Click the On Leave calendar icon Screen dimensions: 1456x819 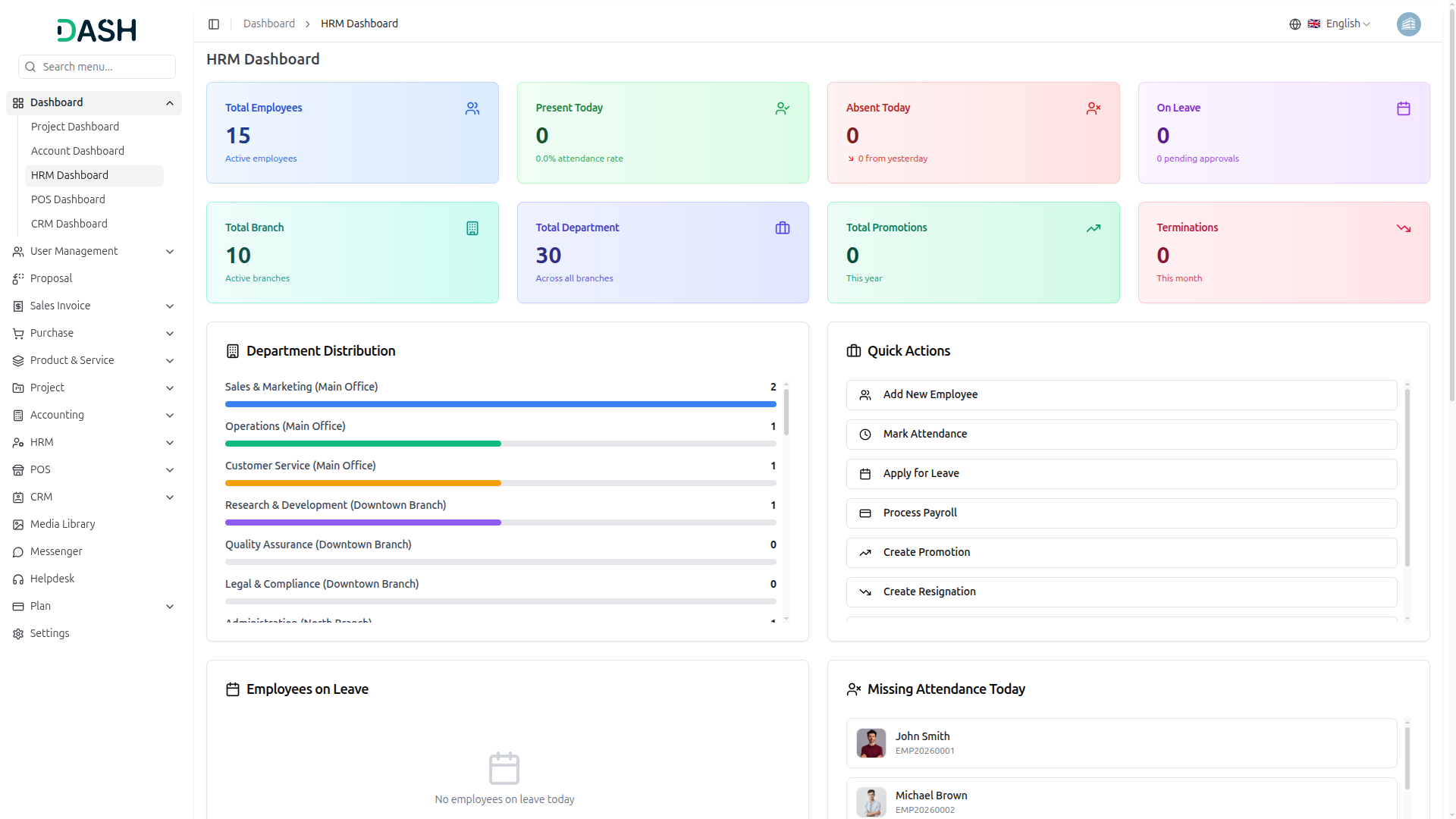click(1403, 108)
